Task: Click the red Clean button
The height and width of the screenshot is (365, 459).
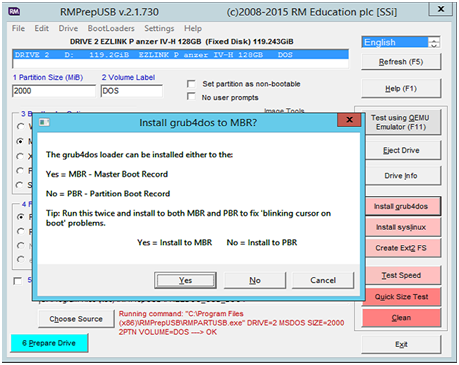Action: [401, 318]
